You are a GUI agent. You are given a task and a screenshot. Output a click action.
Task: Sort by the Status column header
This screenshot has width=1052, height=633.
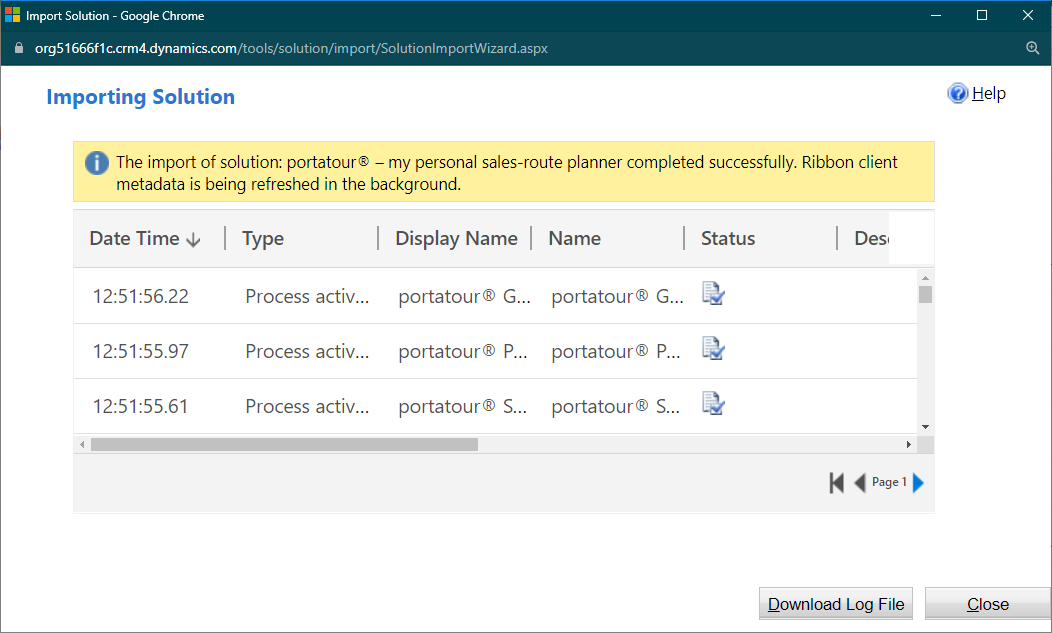(728, 238)
